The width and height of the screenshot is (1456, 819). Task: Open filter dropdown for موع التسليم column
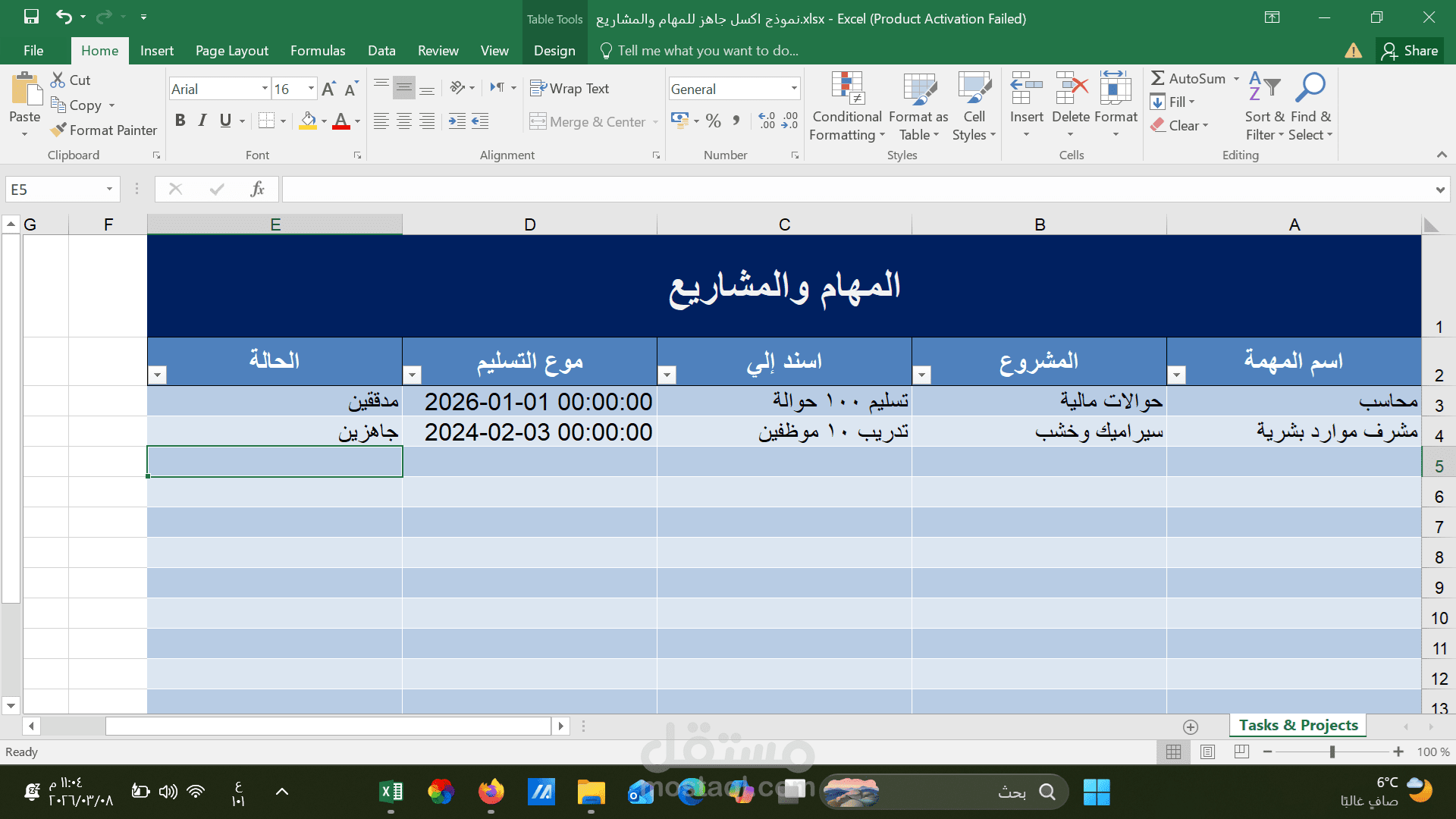(x=412, y=375)
